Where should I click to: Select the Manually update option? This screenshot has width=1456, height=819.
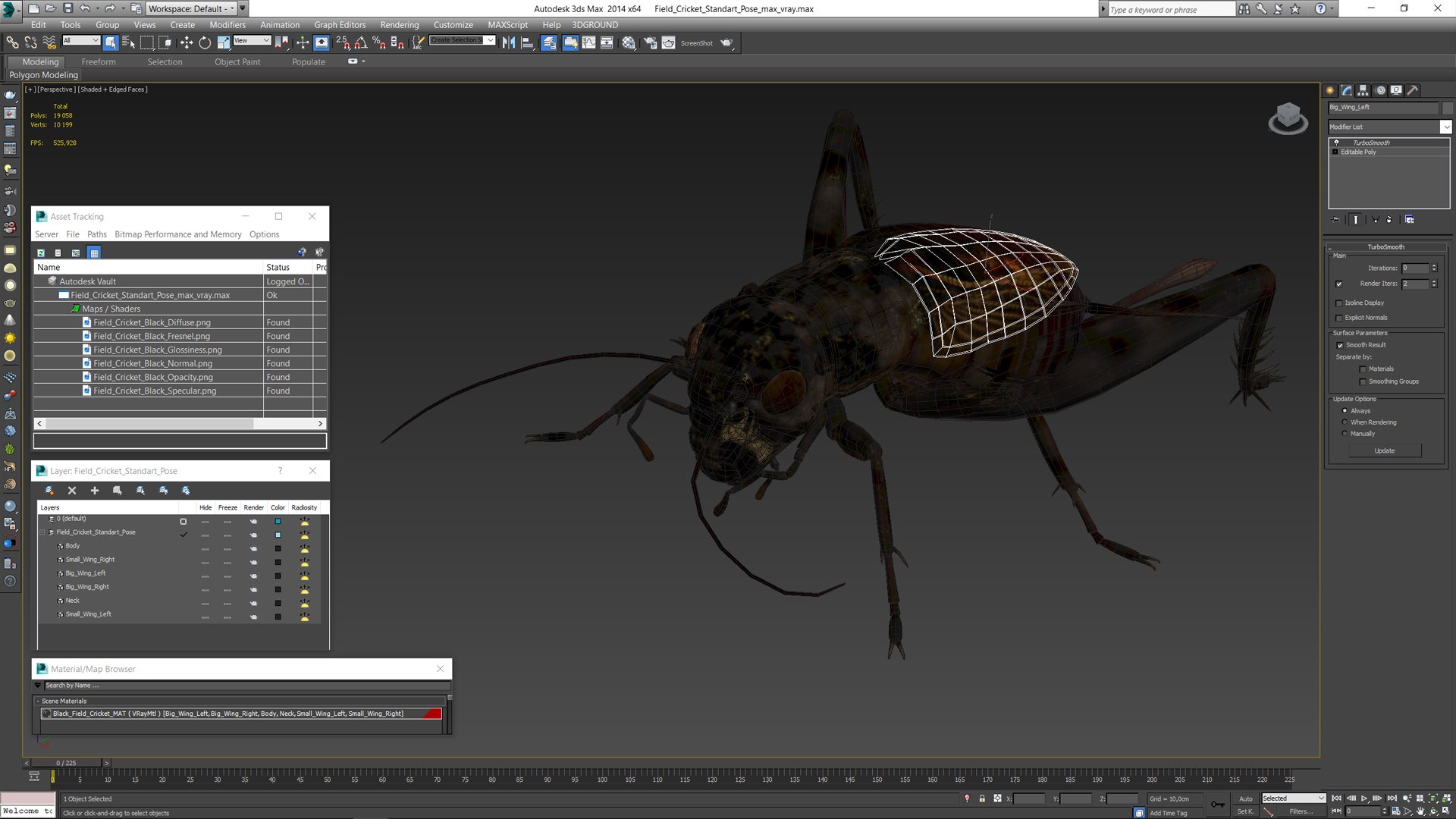click(1345, 434)
